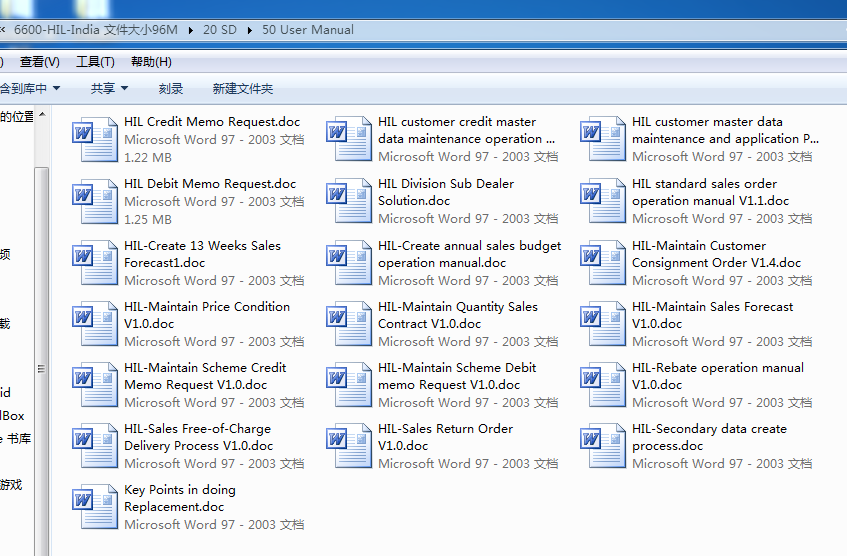The image size is (847, 556).
Task: Click file name HIL-Create 13 Weeks Sales Forecast1.doc
Action: pyautogui.click(x=203, y=254)
